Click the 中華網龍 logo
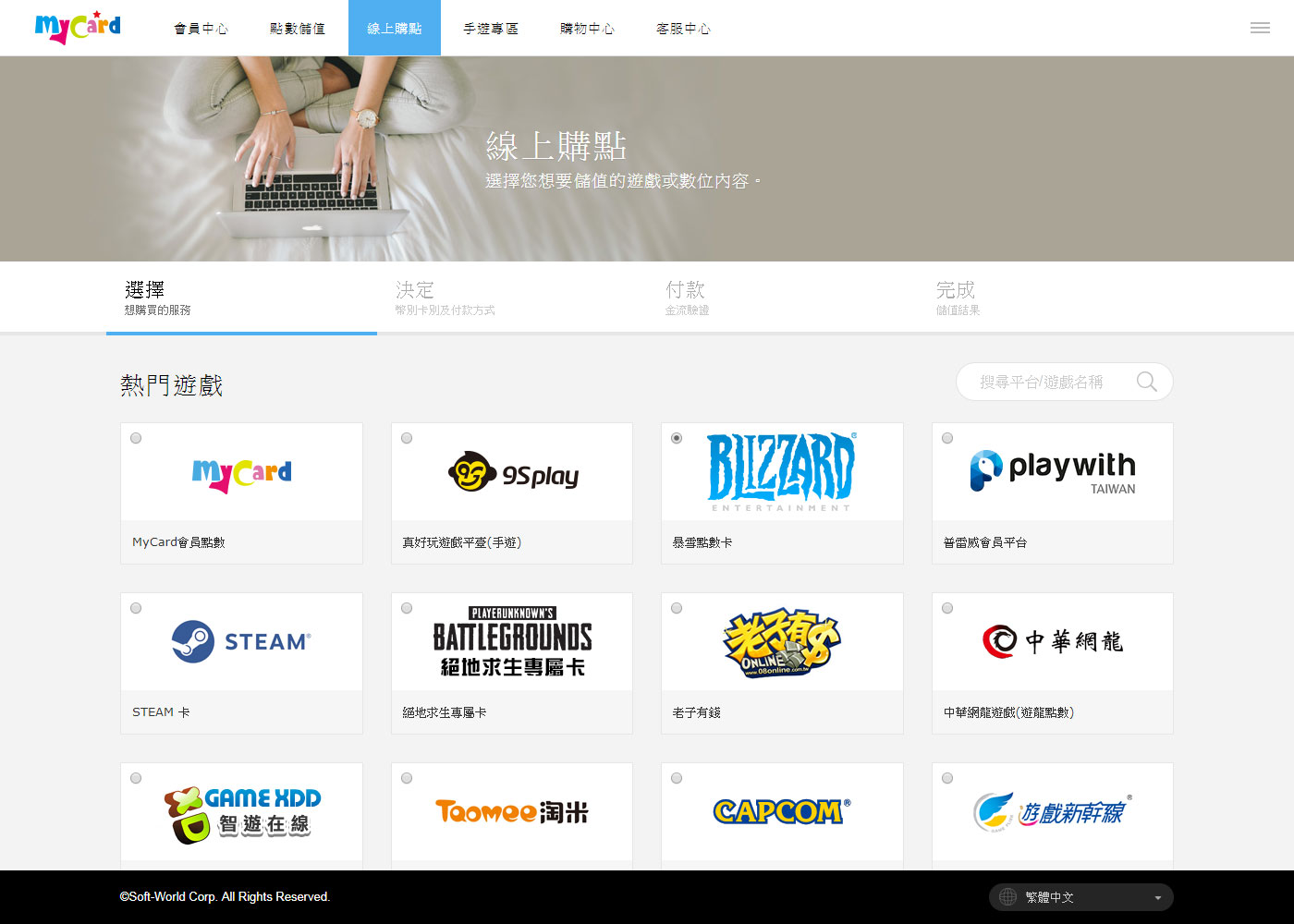 [x=1053, y=641]
